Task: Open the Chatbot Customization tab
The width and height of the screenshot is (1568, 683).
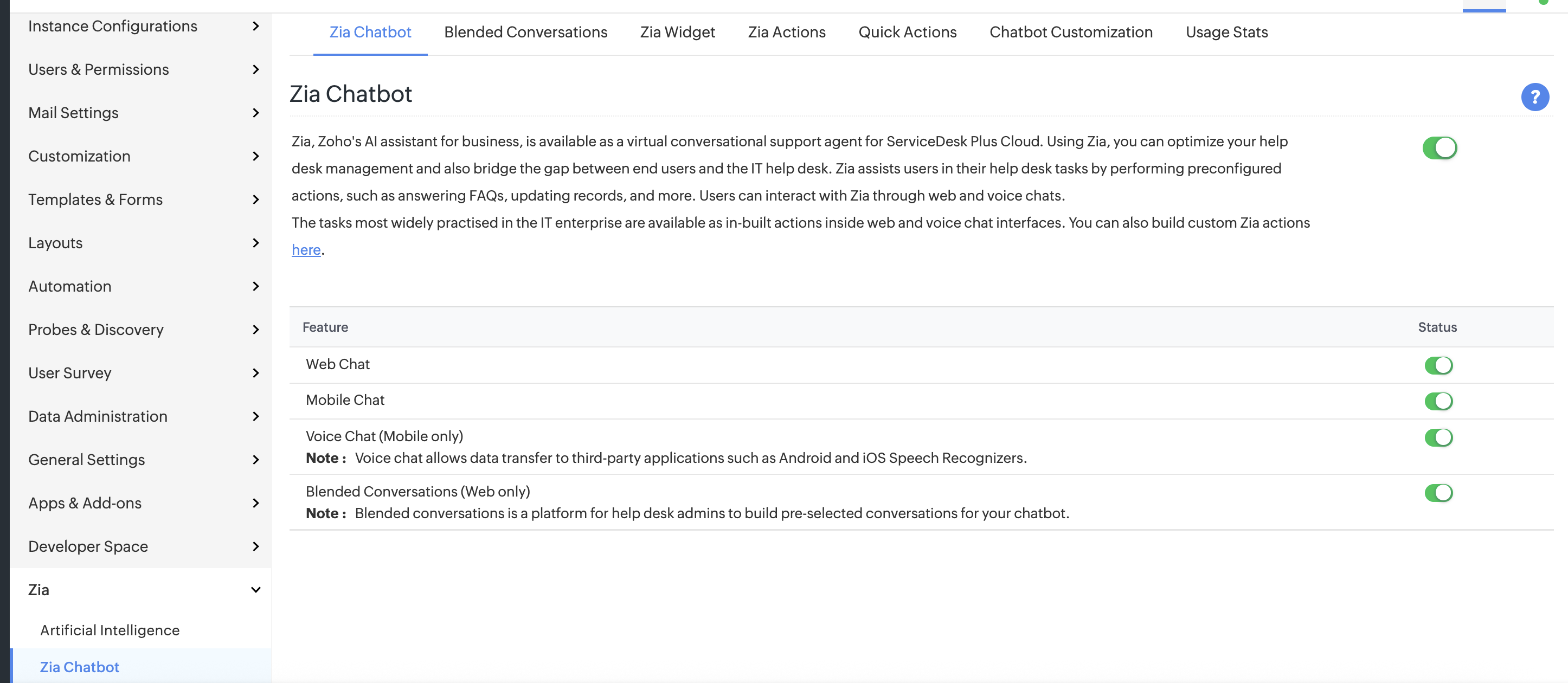Action: pos(1070,33)
